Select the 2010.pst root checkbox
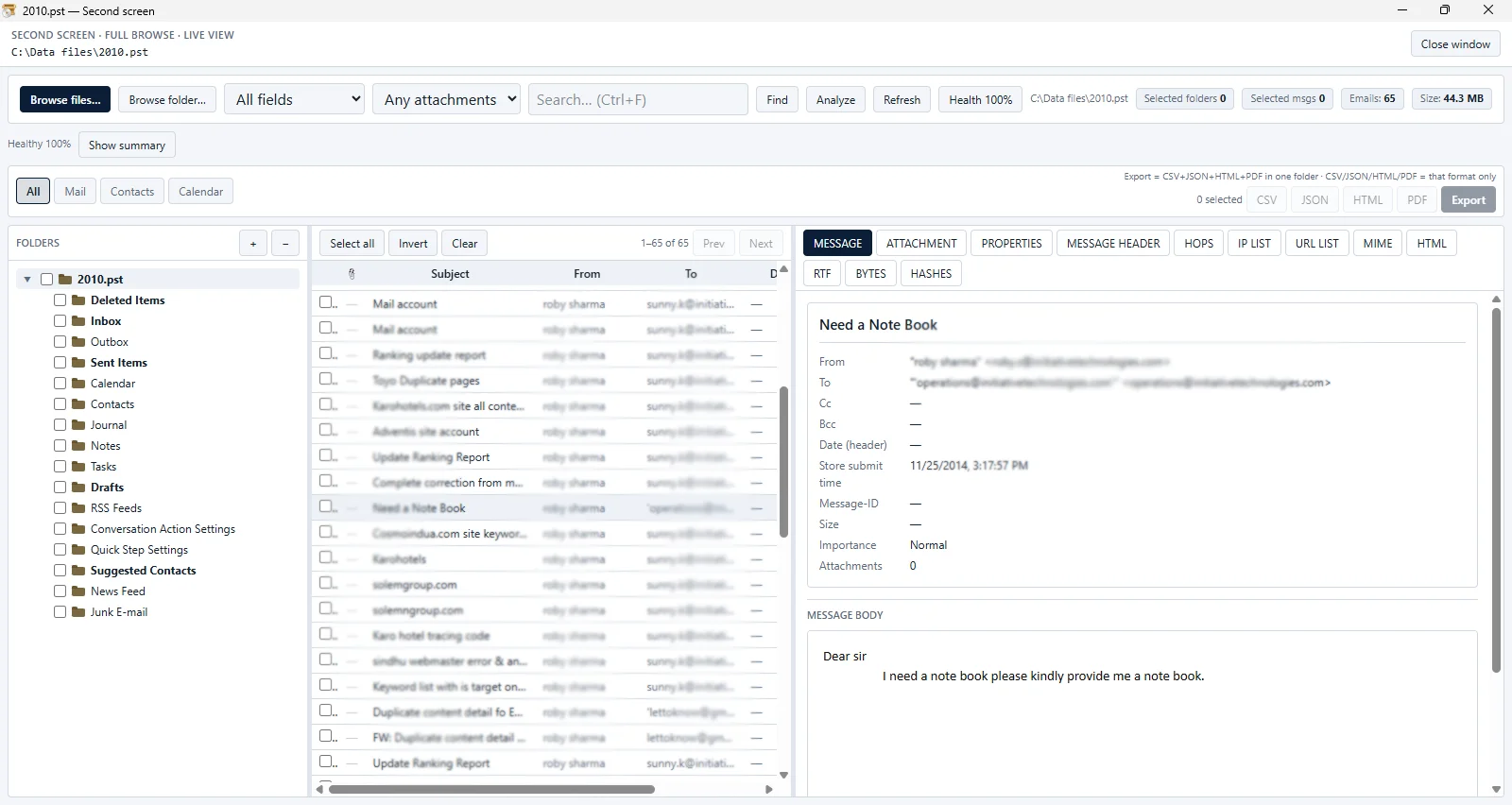 [46, 280]
